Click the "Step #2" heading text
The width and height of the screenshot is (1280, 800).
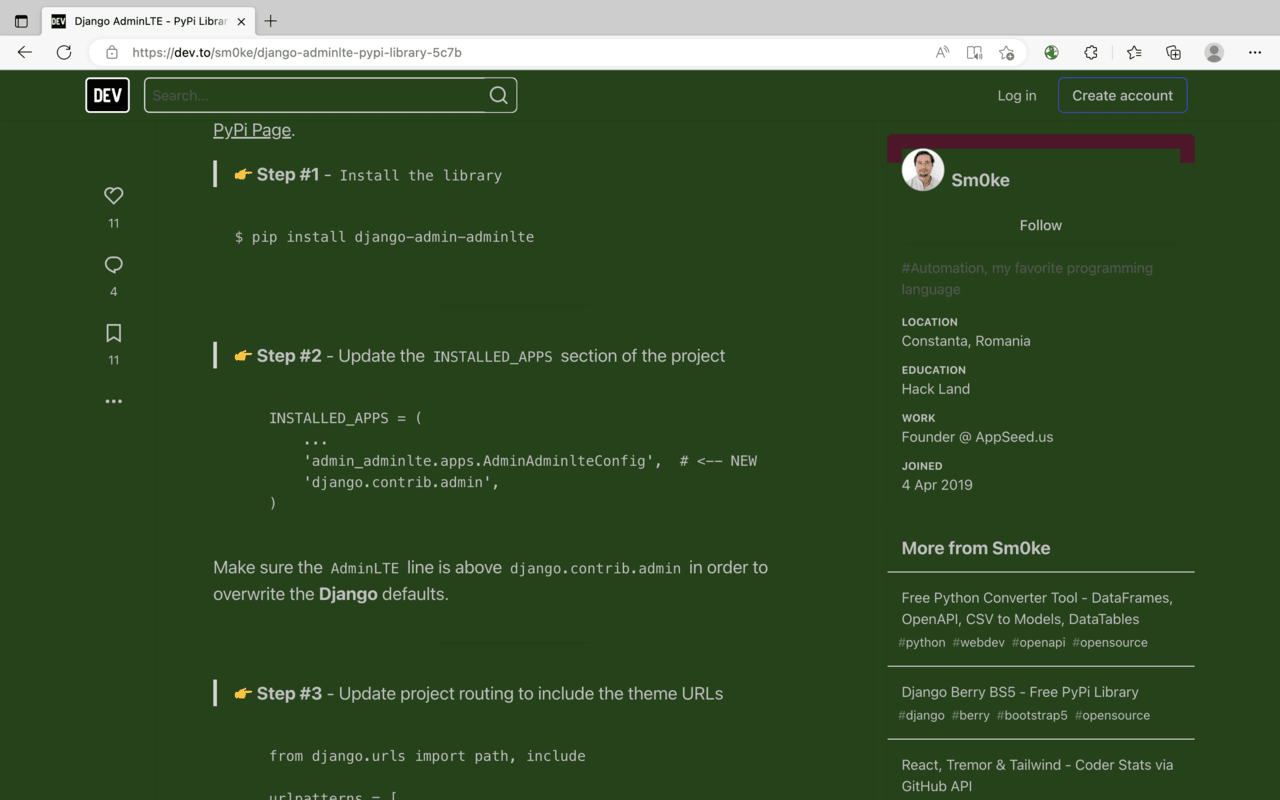coord(289,355)
